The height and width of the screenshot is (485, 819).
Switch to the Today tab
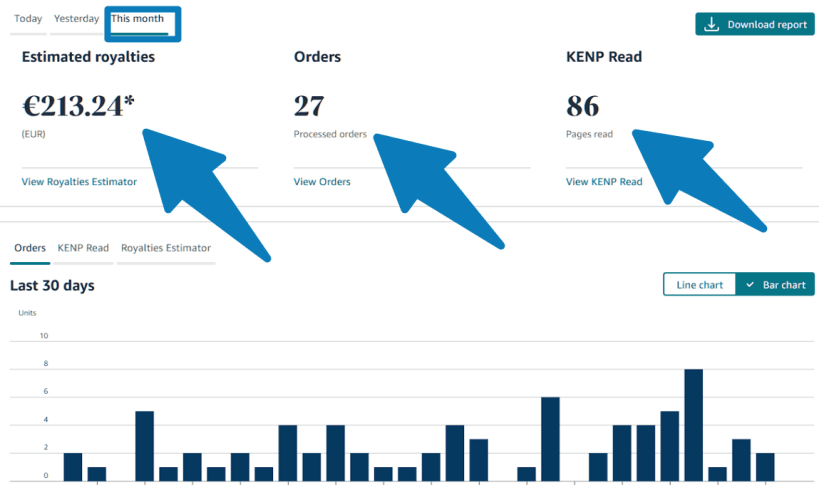coord(28,19)
